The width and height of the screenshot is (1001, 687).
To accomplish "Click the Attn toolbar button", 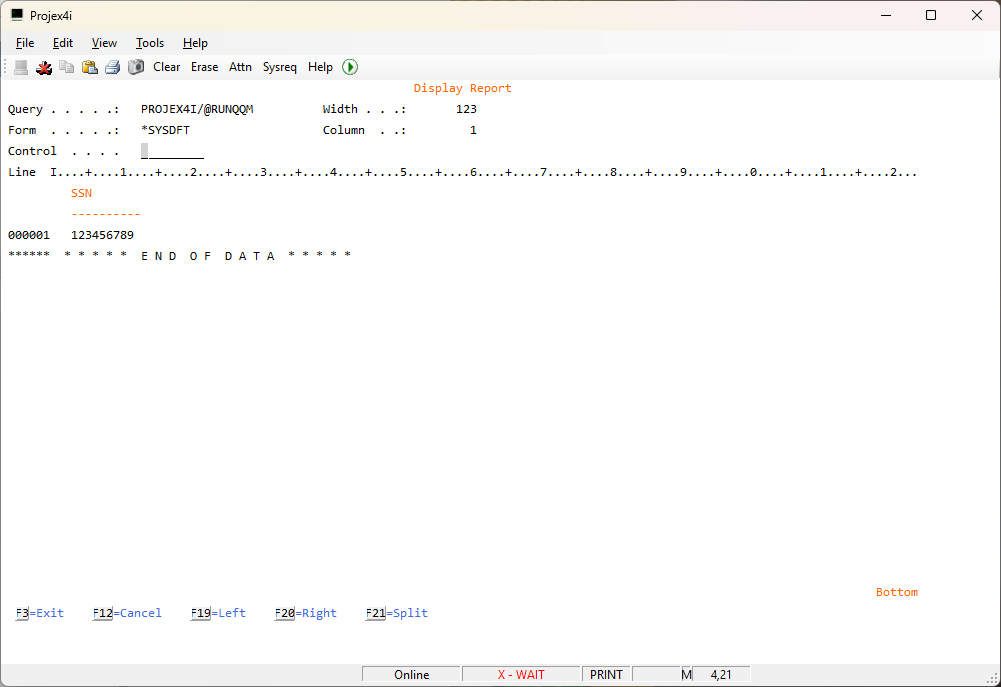I will [x=240, y=67].
